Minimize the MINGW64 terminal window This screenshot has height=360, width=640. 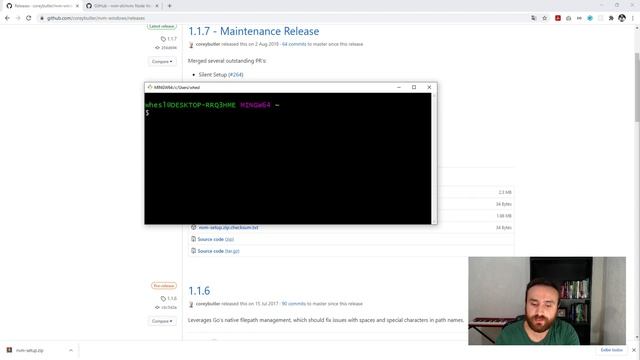399,87
